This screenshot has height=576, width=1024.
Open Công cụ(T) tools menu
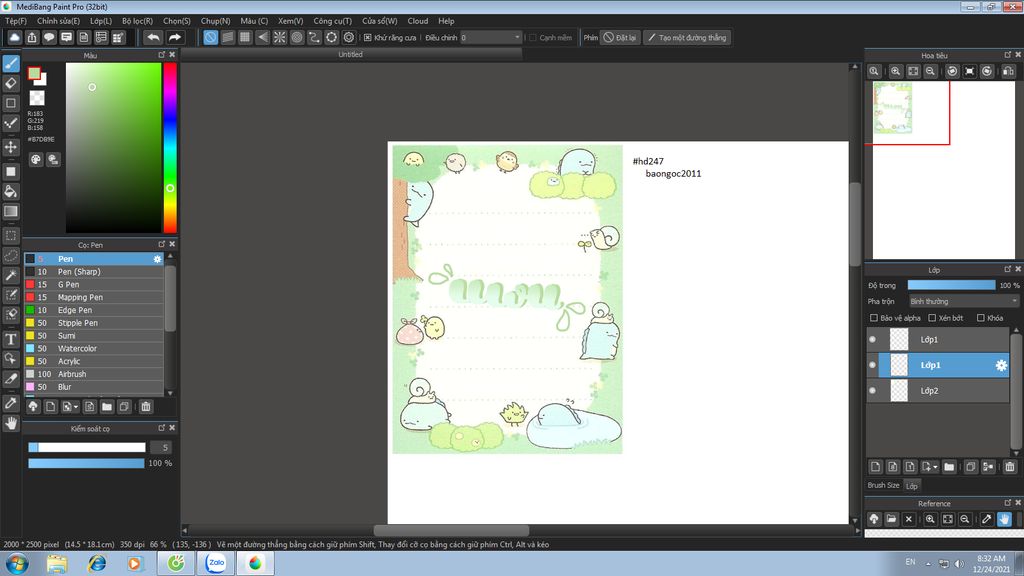(332, 21)
